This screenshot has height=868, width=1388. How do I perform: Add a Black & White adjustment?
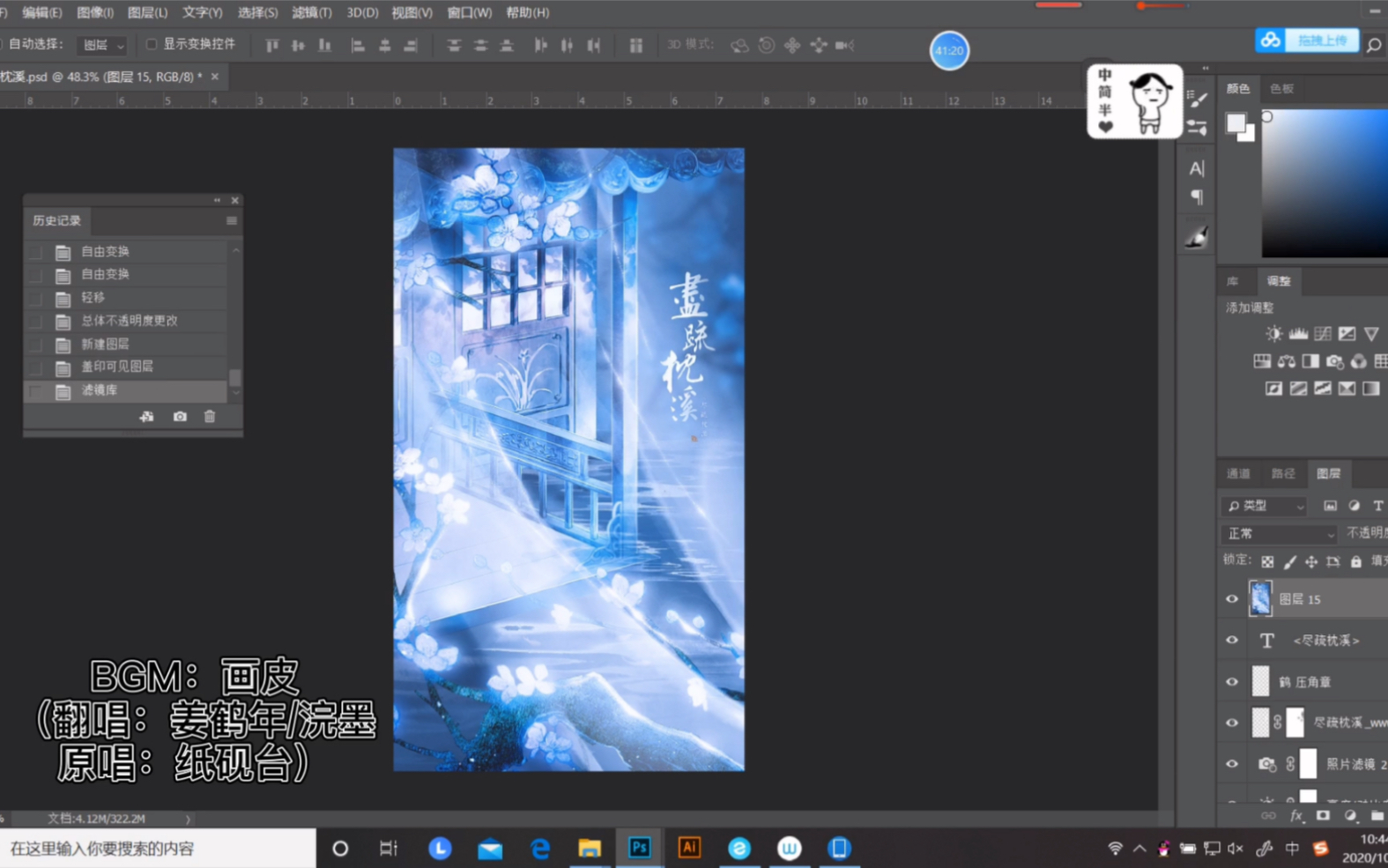pos(1310,361)
